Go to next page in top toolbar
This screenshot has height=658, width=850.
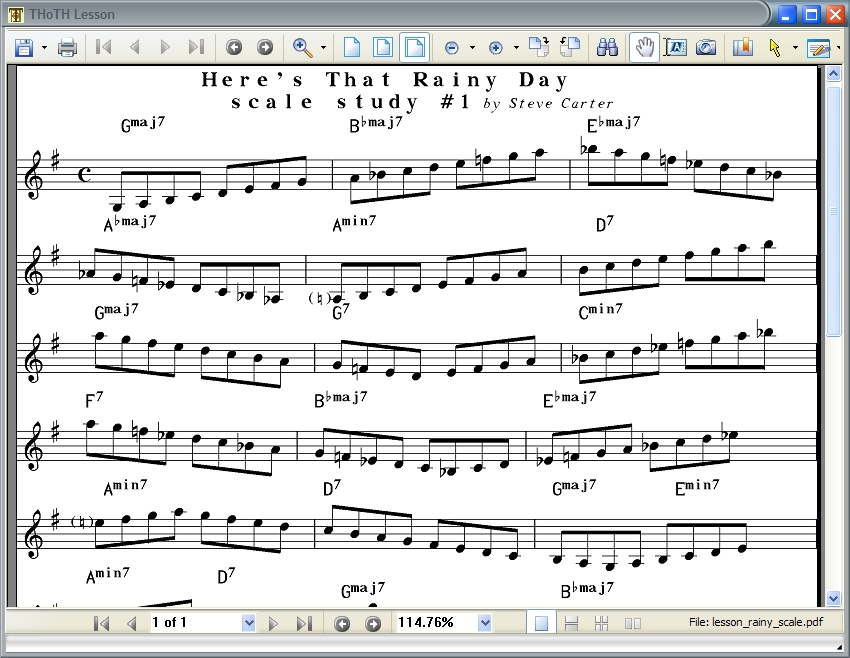165,47
